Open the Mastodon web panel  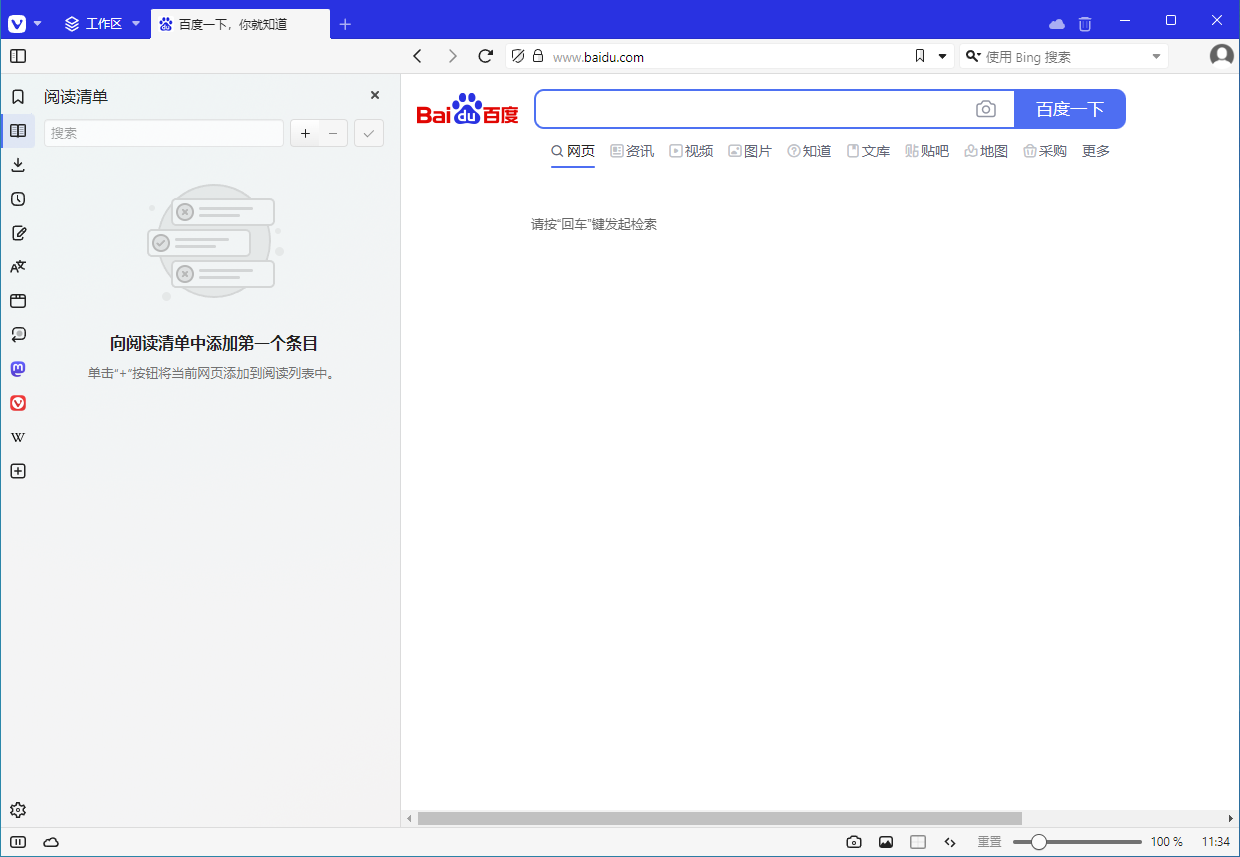18,368
